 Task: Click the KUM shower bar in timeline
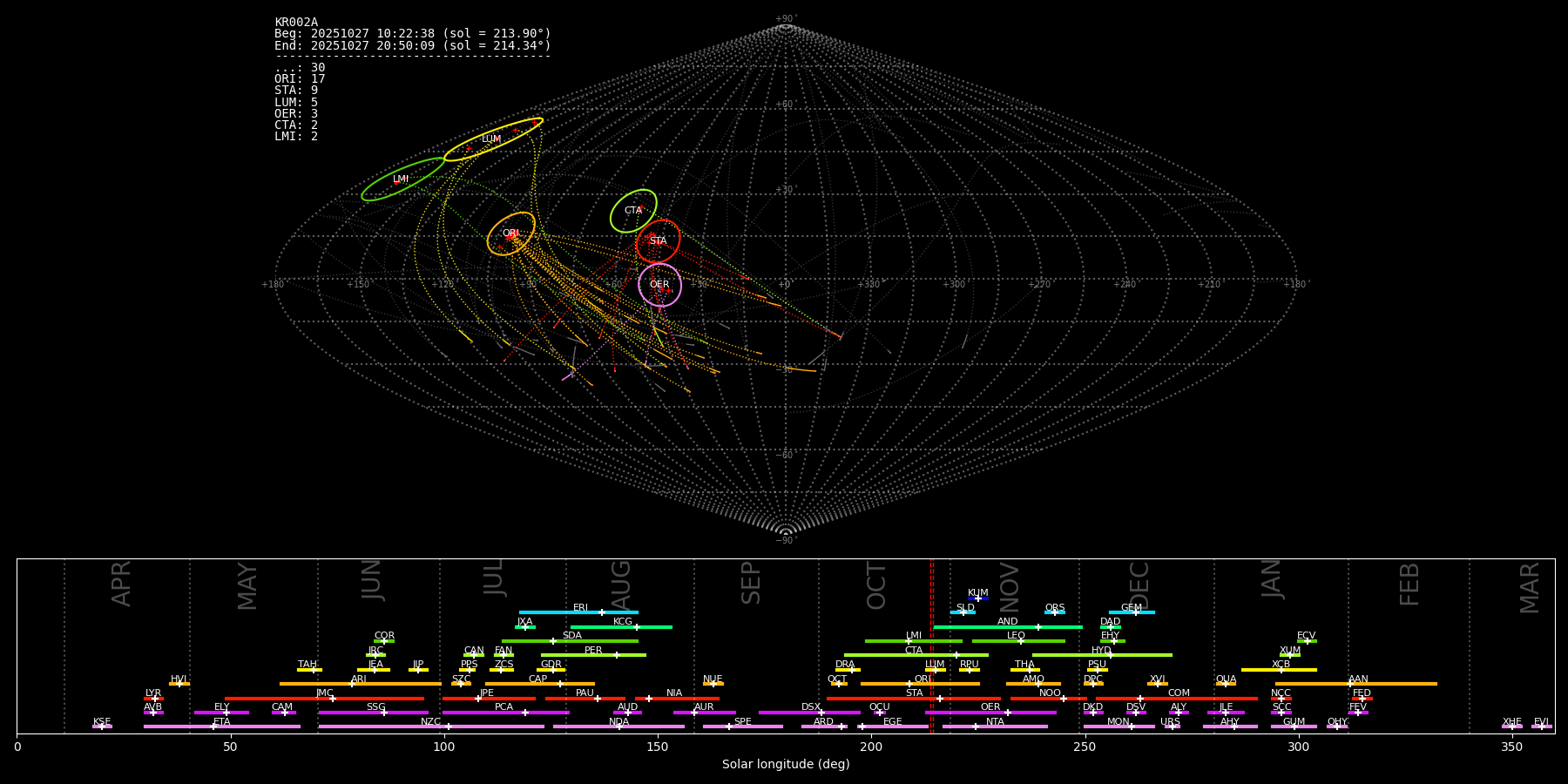(x=977, y=598)
